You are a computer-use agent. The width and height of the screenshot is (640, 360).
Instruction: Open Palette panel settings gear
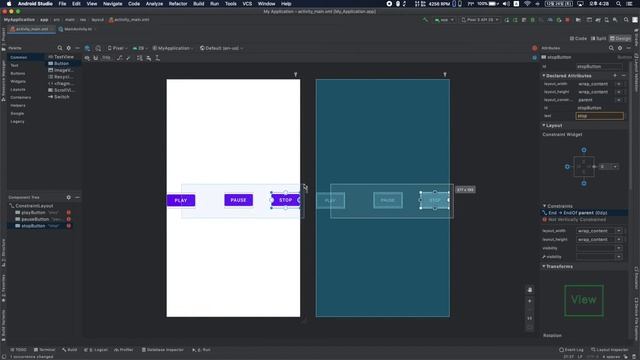pos(69,48)
